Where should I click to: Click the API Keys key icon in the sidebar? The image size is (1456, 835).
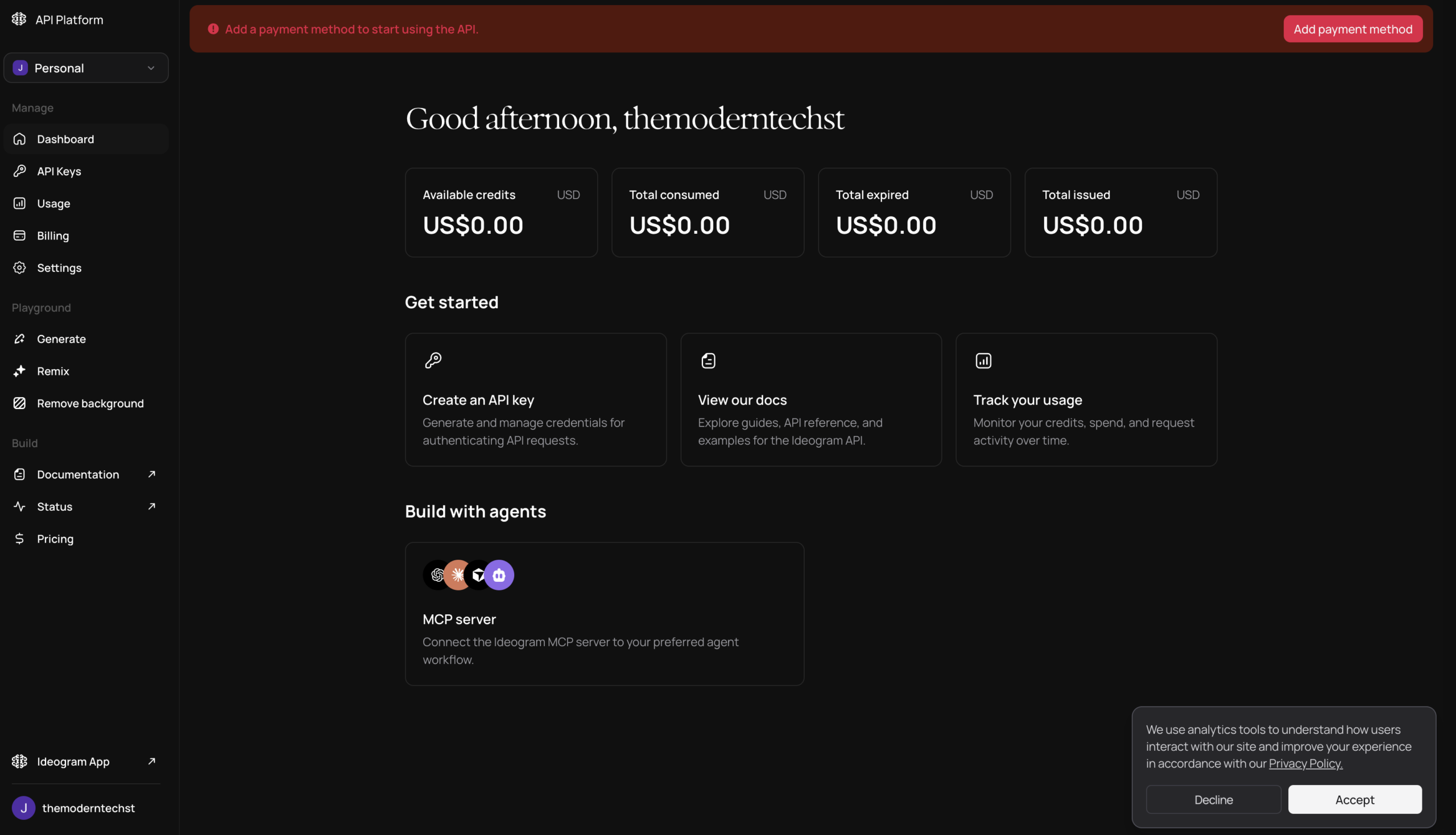pyautogui.click(x=19, y=171)
